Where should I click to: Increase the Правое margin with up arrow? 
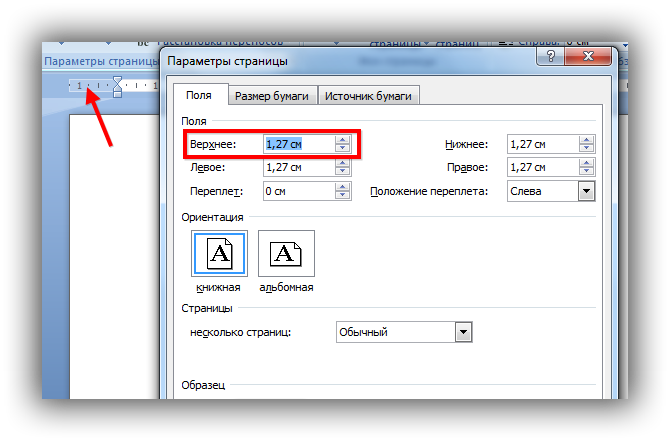point(587,163)
